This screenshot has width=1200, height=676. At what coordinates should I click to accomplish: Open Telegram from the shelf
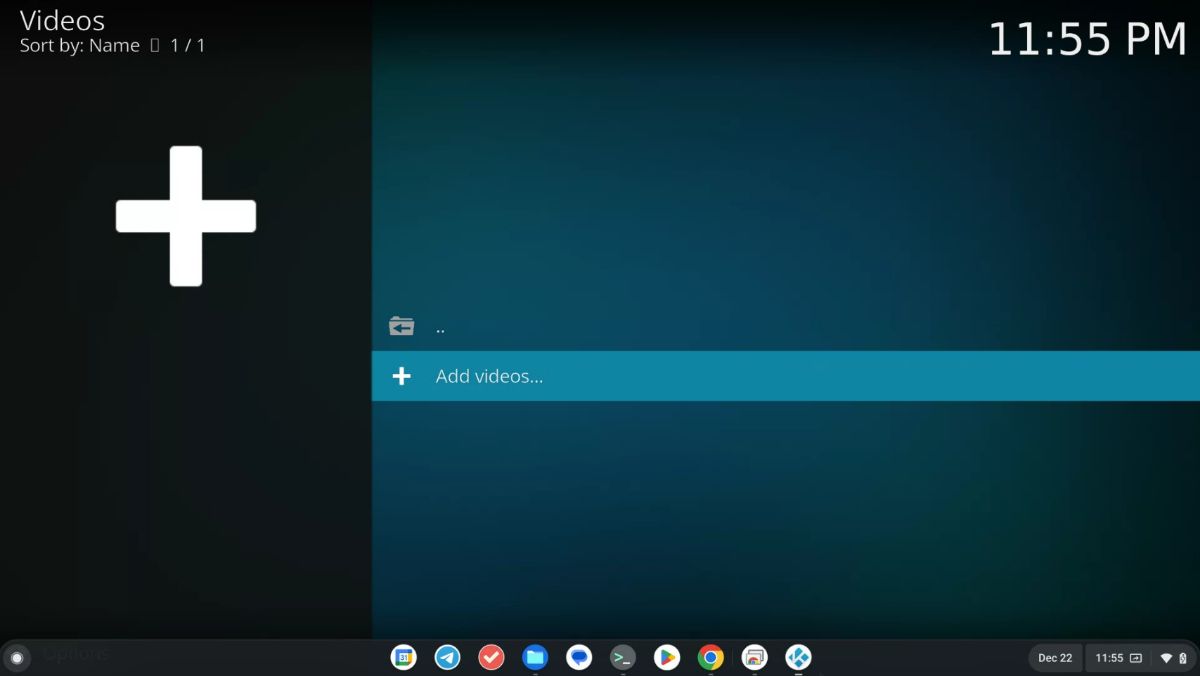pos(447,658)
